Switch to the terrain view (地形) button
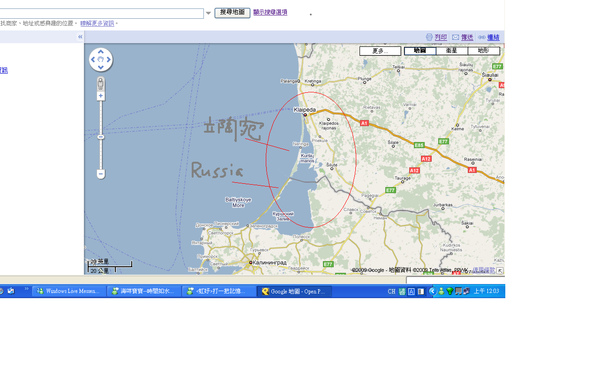The height and width of the screenshot is (375, 600). [x=484, y=51]
